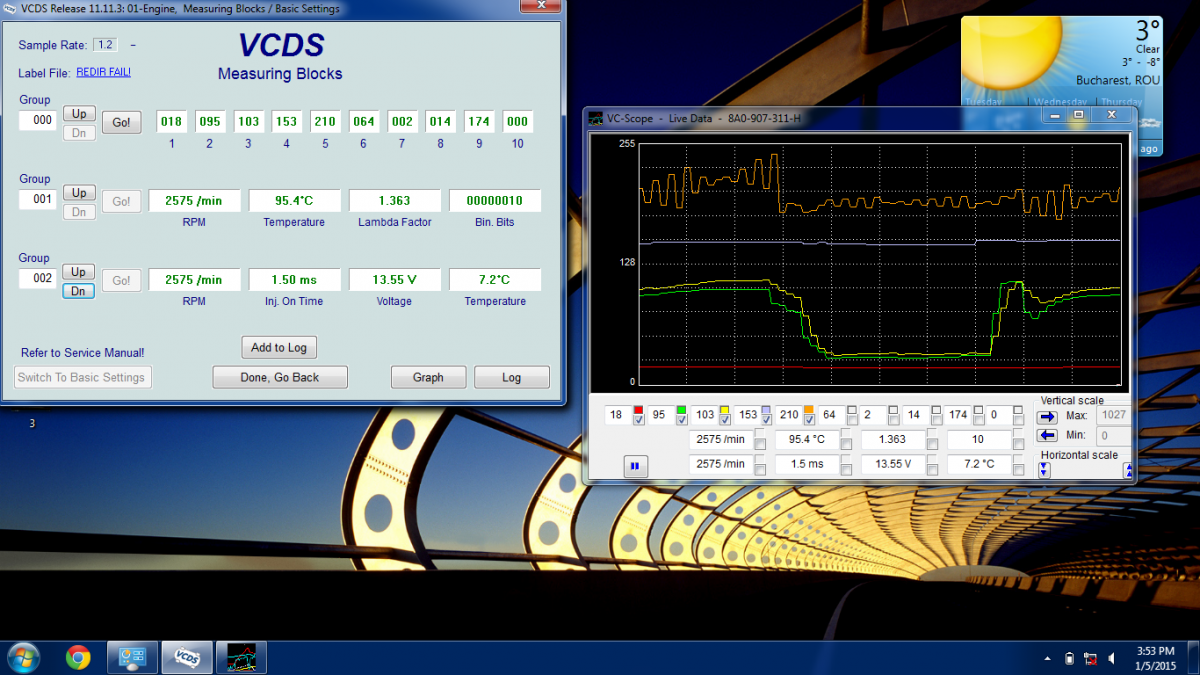This screenshot has height=675, width=1200.
Task: Check the box beside 95.4 °C in VC-Scope
Action: 846,444
